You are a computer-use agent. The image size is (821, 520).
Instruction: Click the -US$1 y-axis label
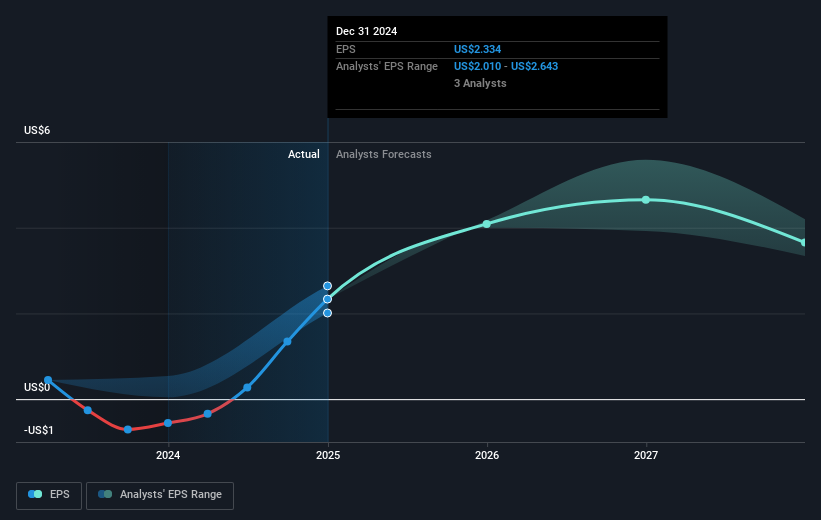39,430
